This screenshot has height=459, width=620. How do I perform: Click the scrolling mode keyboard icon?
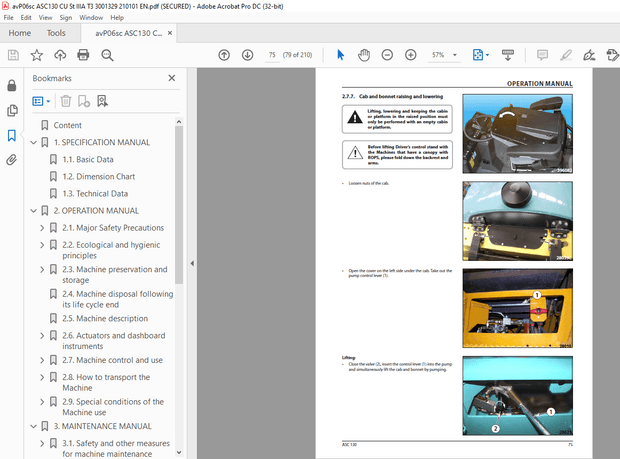[508, 55]
